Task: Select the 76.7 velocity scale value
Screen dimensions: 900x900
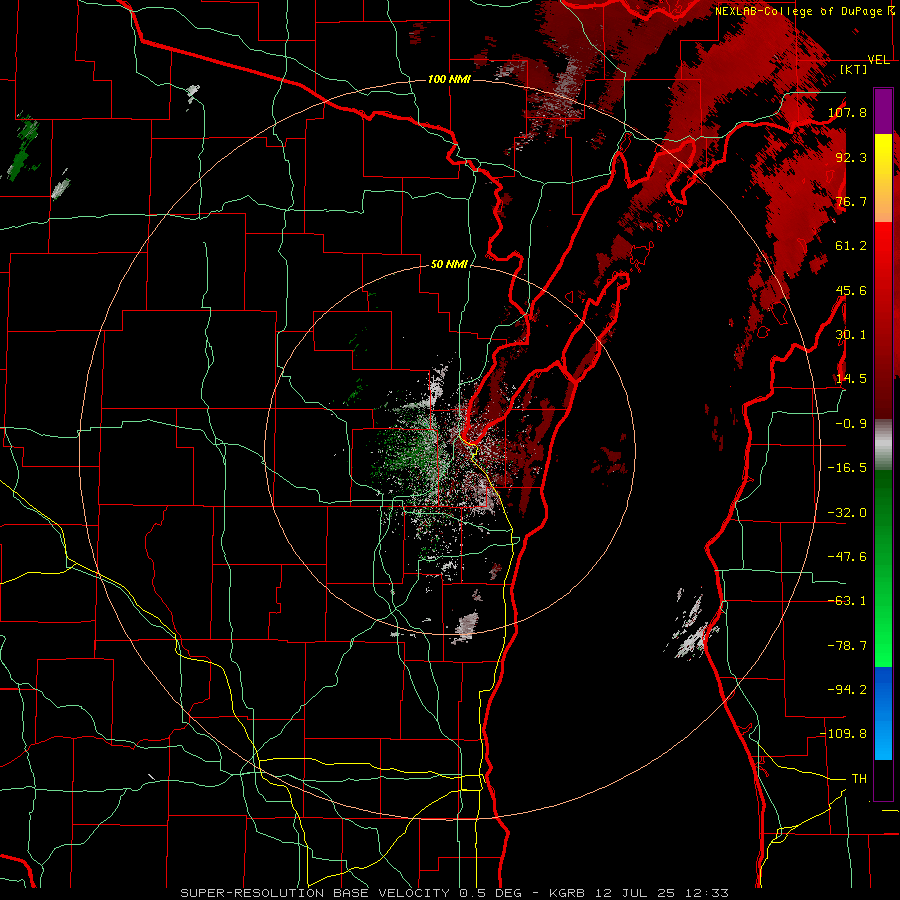Action: 851,201
